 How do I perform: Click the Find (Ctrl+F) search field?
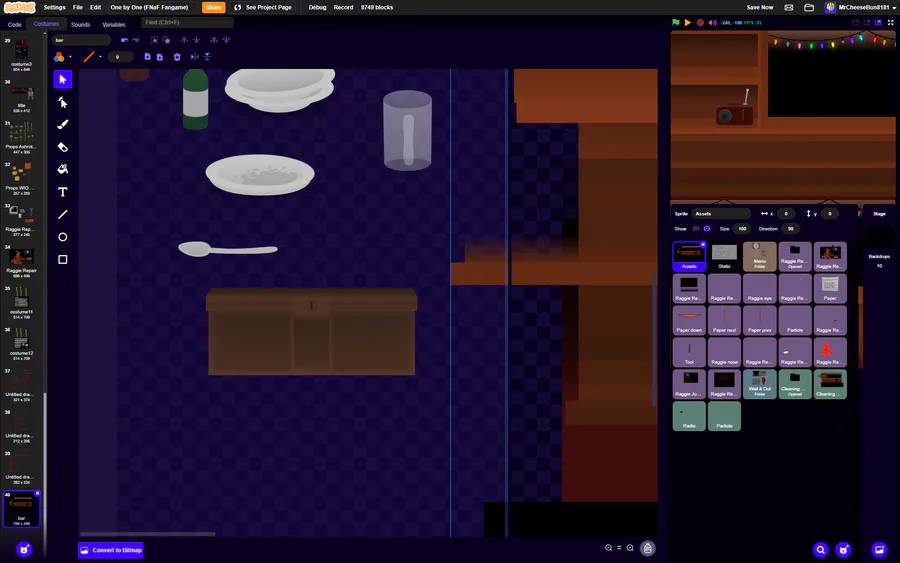[x=187, y=22]
